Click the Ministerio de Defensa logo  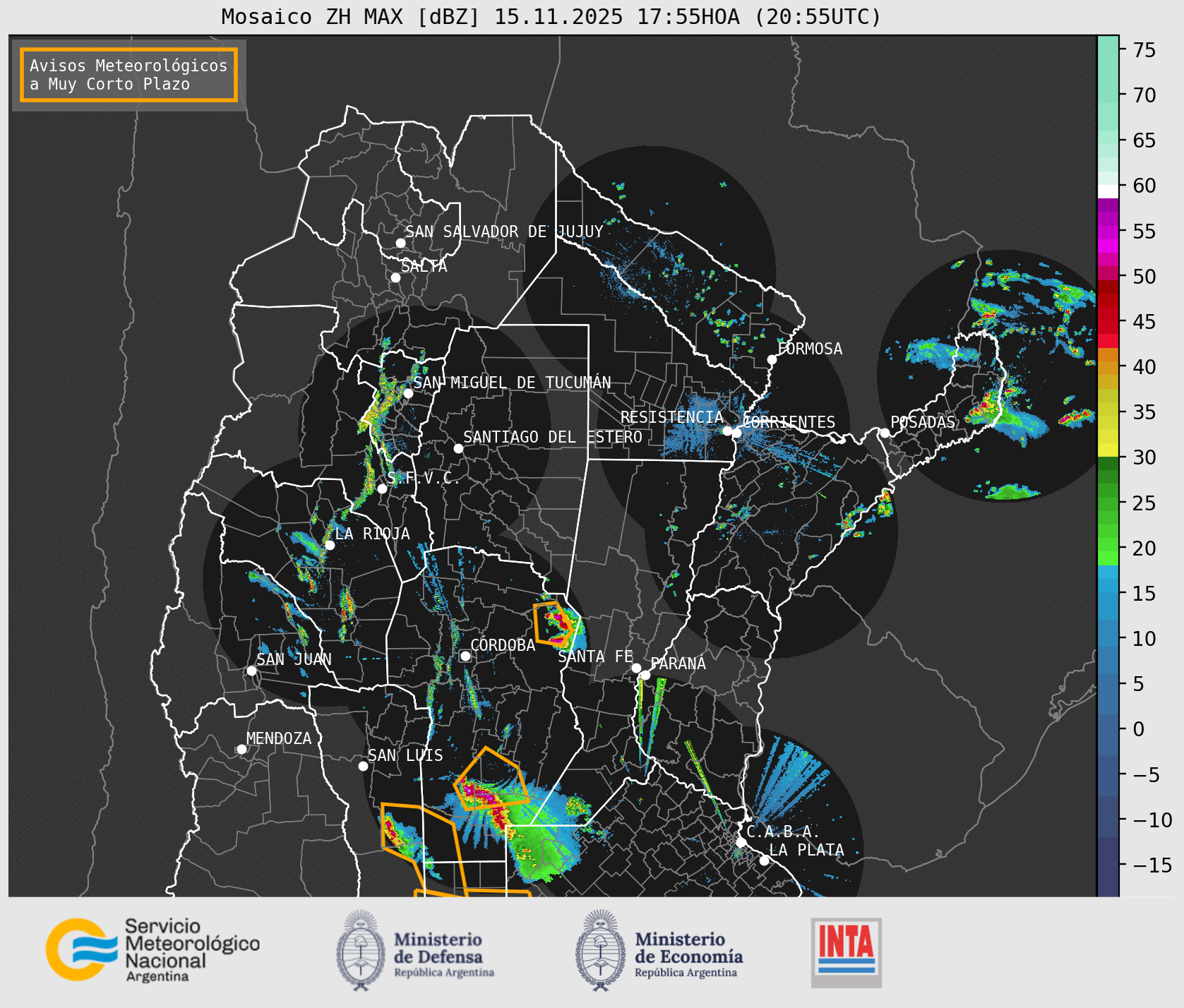(x=415, y=950)
